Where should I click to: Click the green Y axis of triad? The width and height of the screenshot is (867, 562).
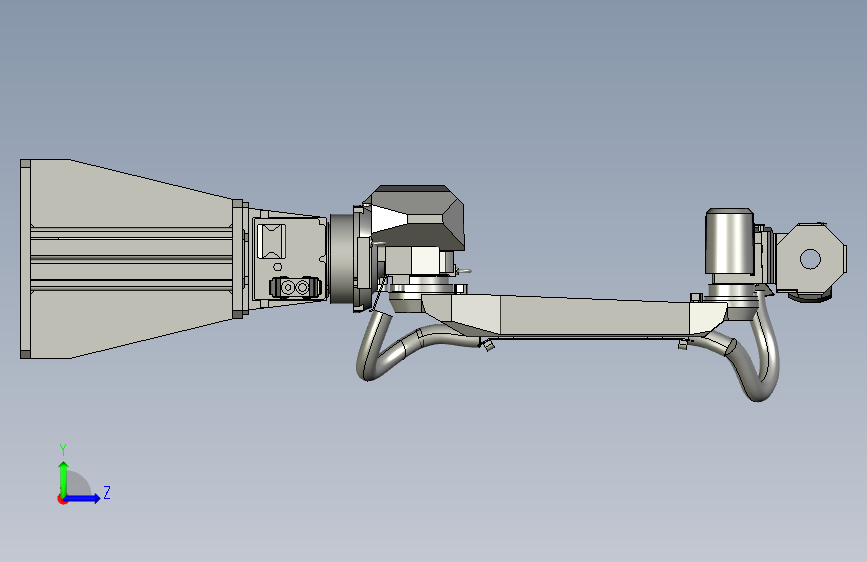pos(63,478)
